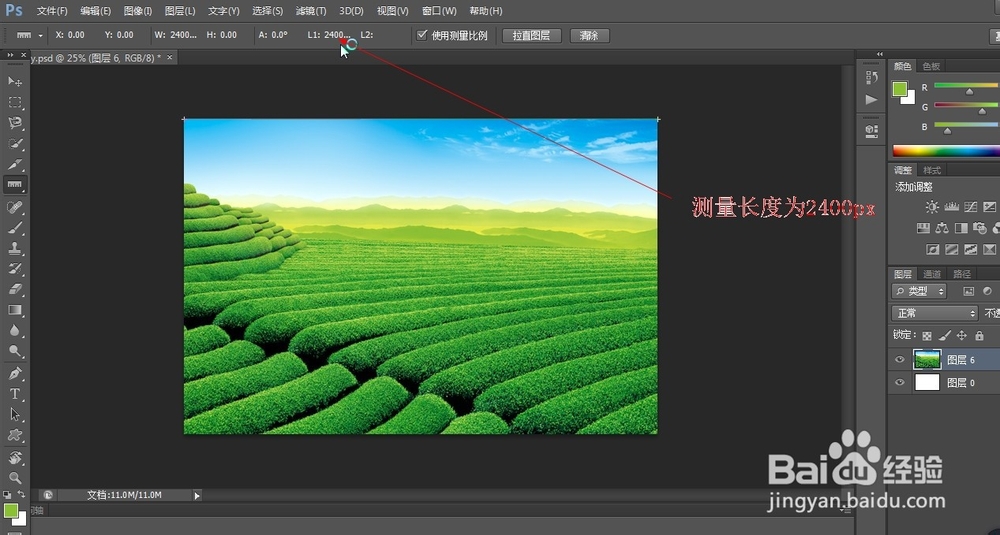Toggle adjustment layer filter icon
Screen dimensions: 1000x535
pyautogui.click(x=987, y=291)
